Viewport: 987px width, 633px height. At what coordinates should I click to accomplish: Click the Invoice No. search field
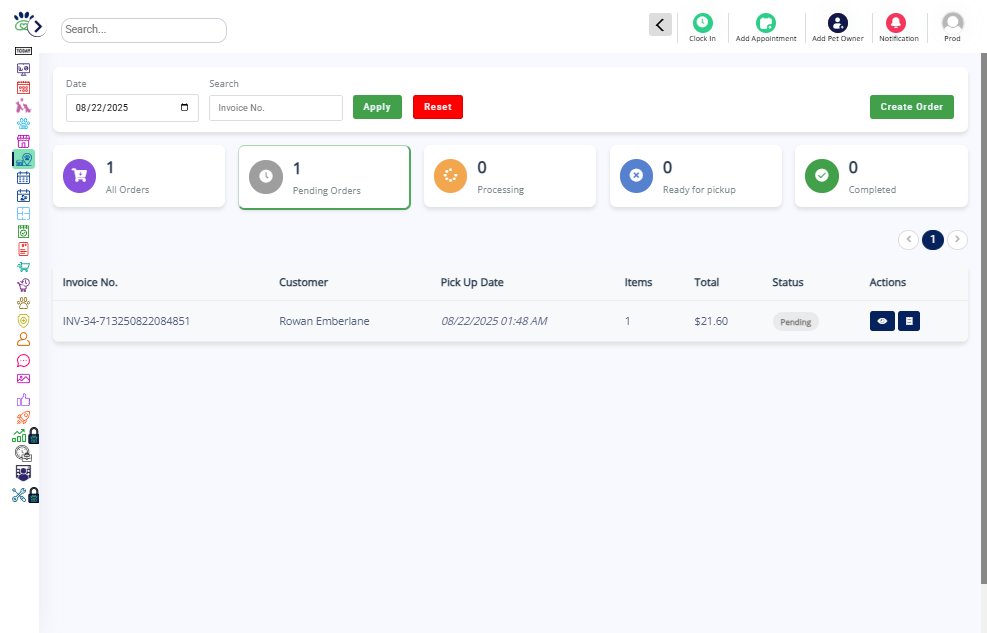coord(276,108)
